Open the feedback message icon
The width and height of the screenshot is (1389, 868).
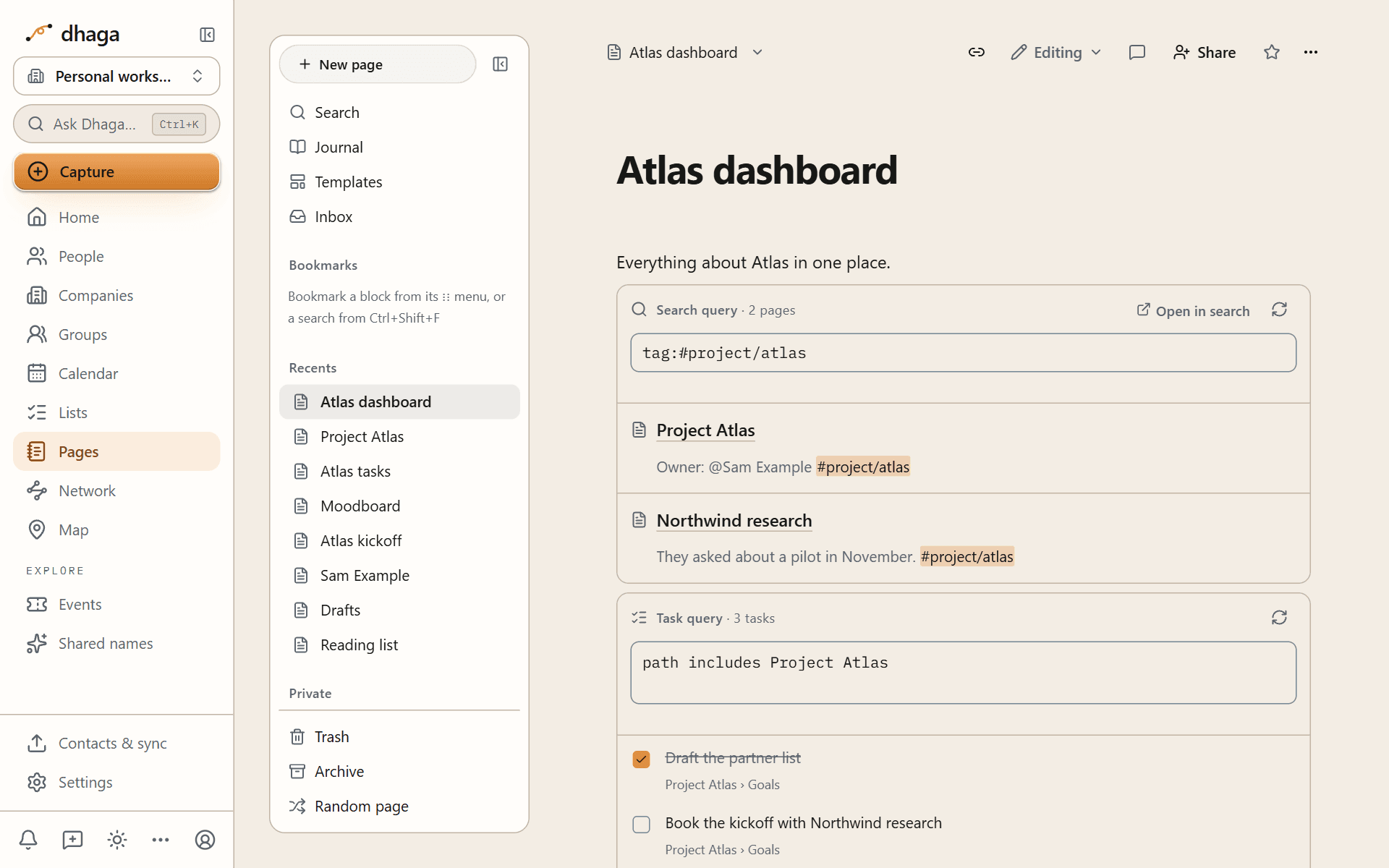[72, 840]
